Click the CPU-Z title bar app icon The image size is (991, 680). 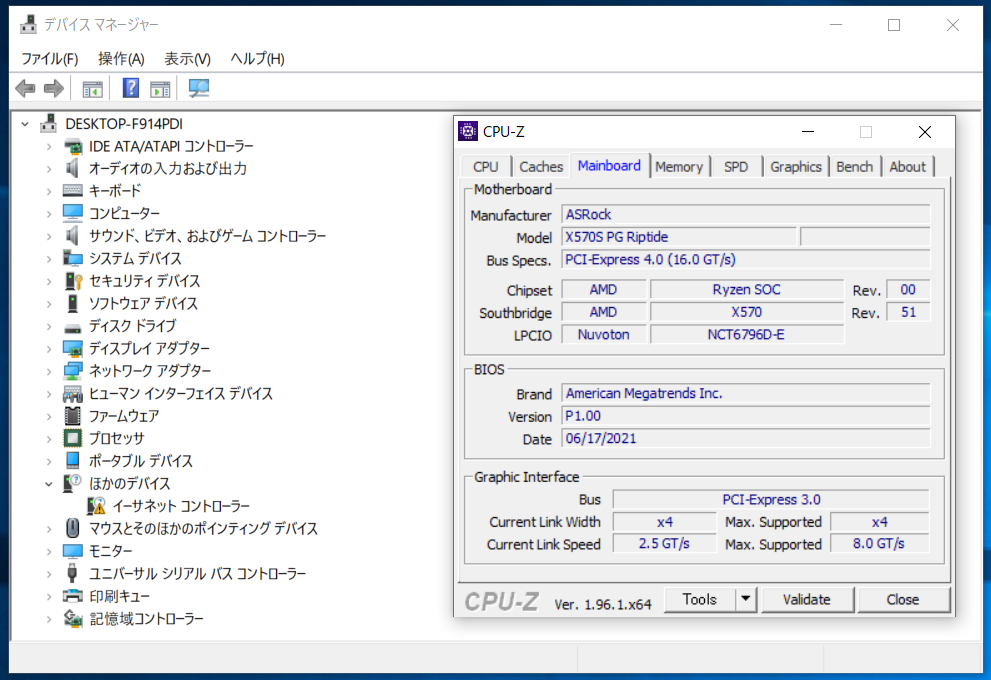coord(468,131)
